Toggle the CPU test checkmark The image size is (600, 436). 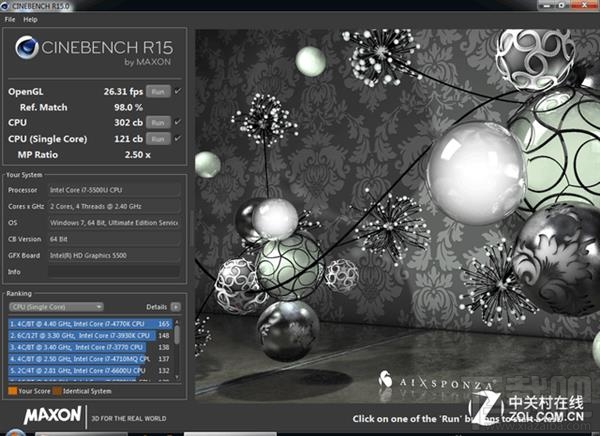(178, 122)
